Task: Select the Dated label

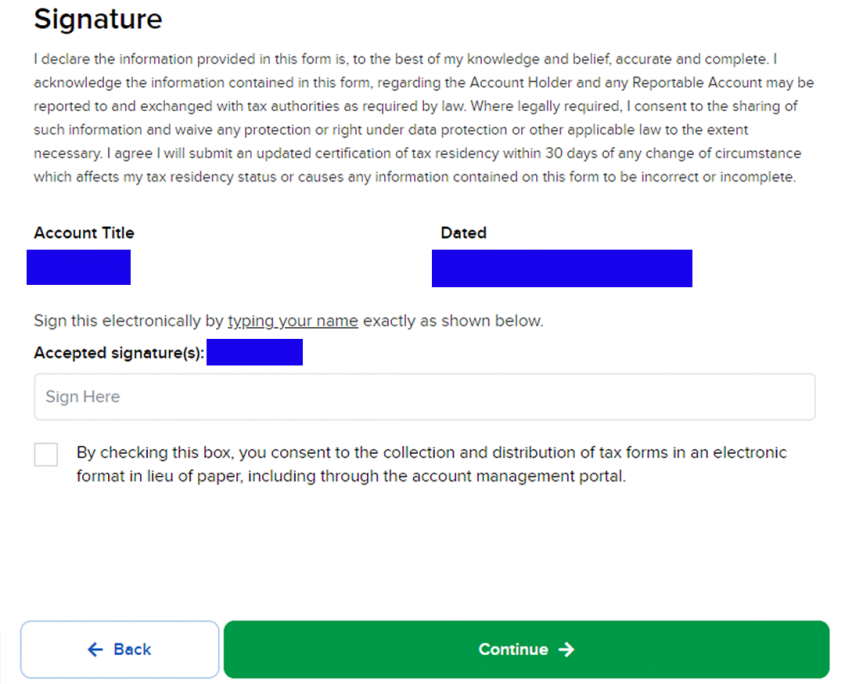Action: point(463,233)
